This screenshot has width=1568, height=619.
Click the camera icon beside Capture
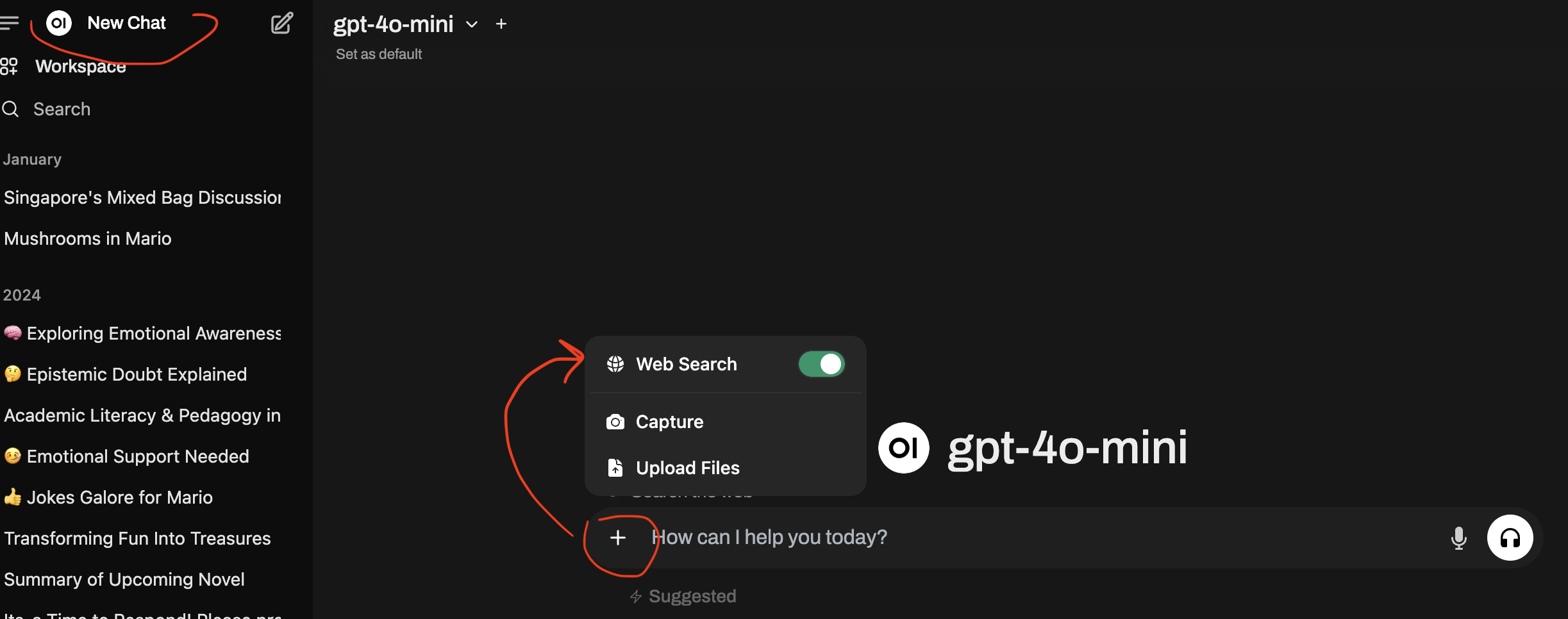(615, 422)
